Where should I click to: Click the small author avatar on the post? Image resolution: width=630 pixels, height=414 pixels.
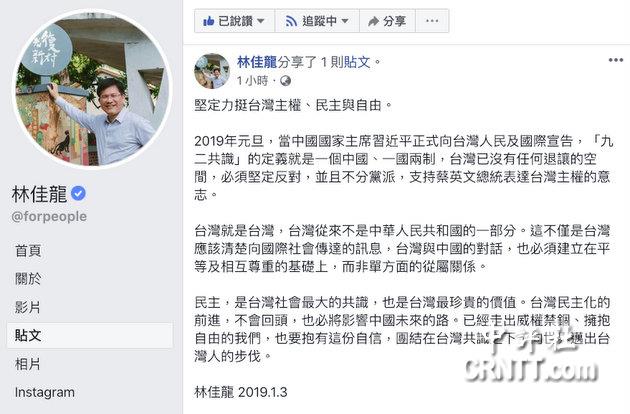coord(212,71)
